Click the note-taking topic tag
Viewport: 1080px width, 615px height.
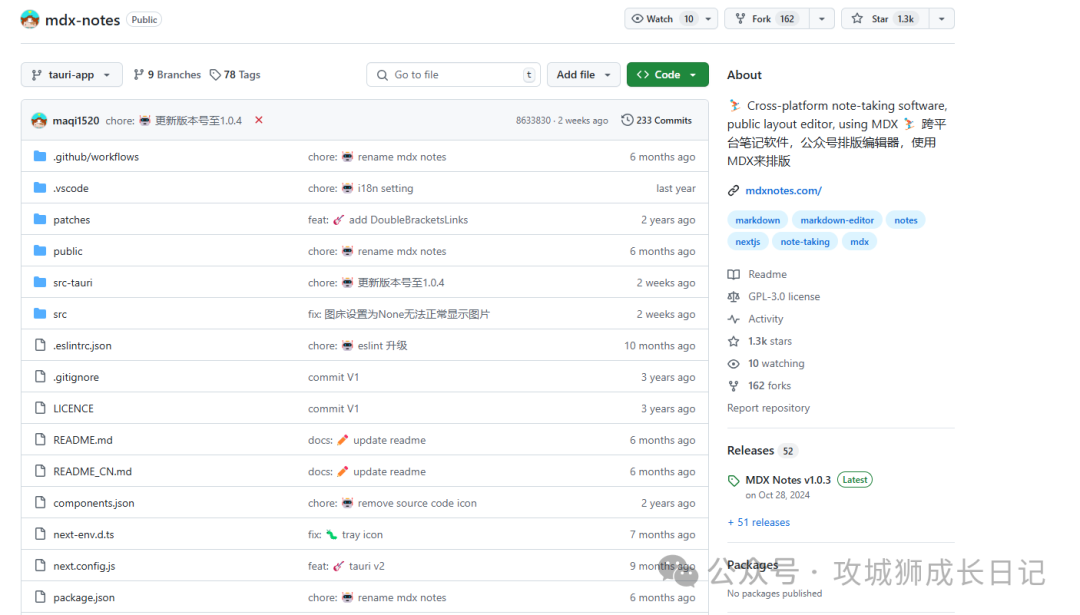[804, 242]
